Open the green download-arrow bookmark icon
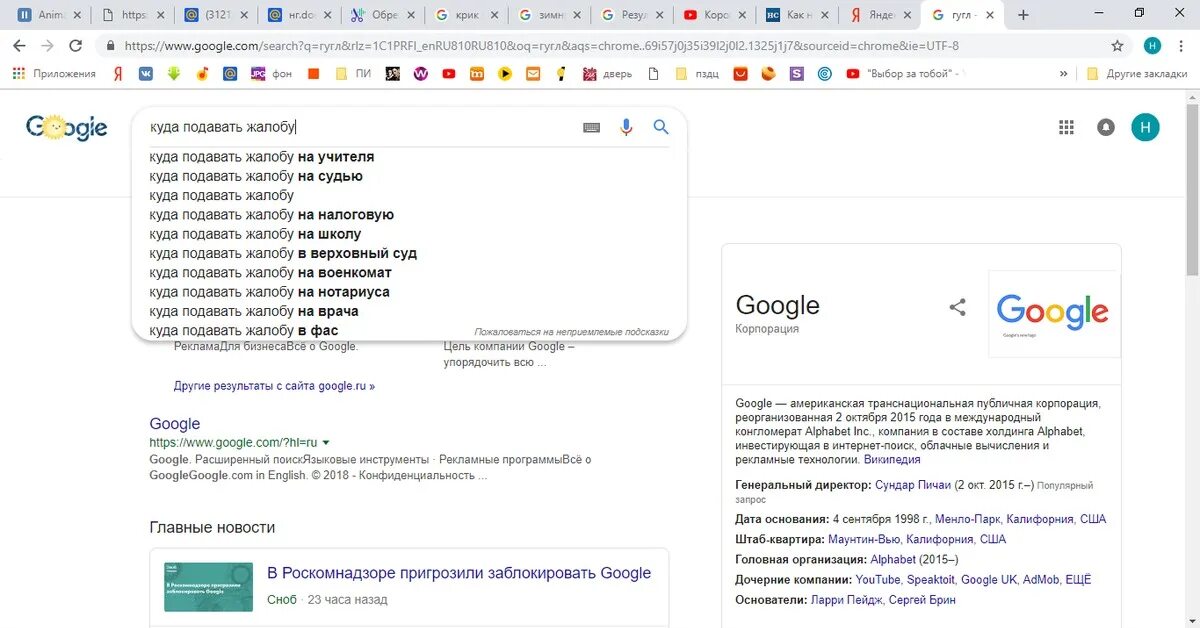 174,73
